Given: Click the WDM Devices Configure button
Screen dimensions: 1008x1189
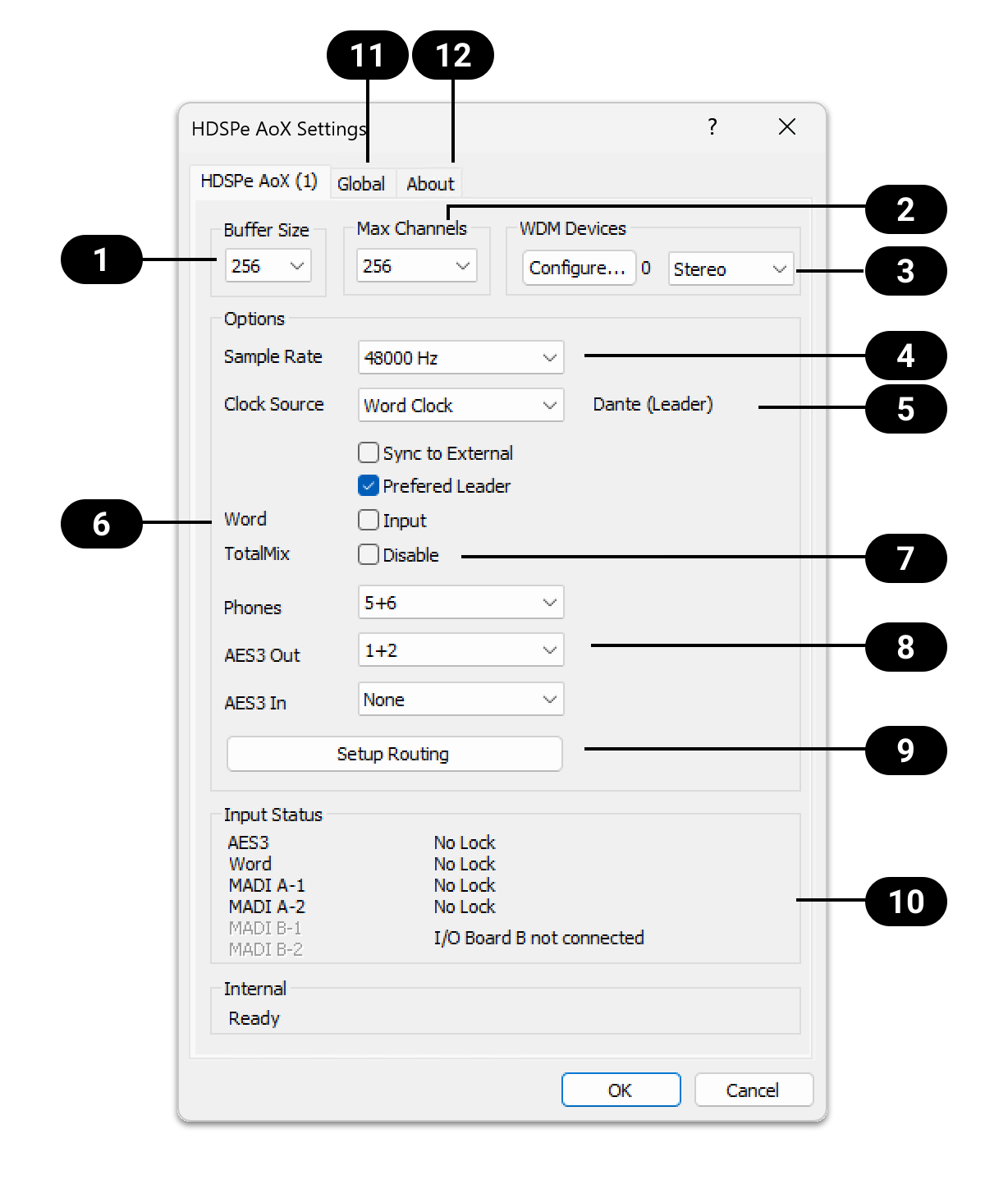Looking at the screenshot, I should click(x=578, y=269).
